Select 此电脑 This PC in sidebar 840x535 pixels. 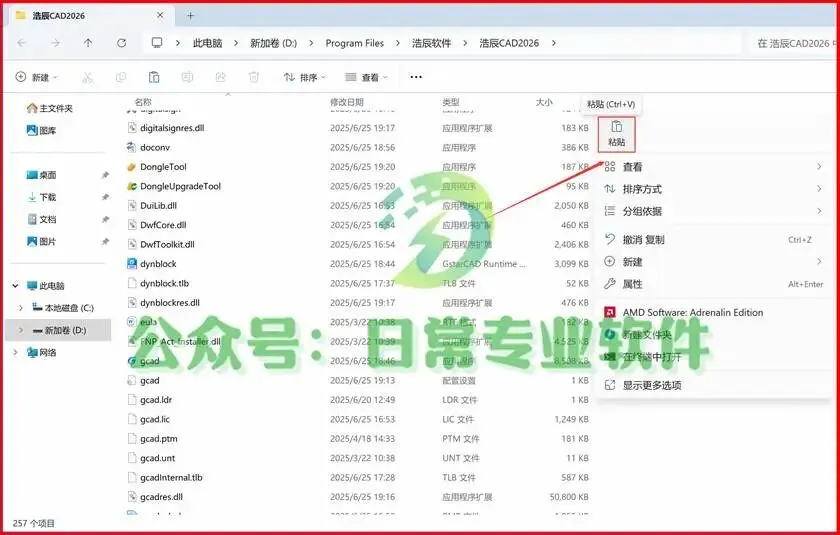point(46,286)
